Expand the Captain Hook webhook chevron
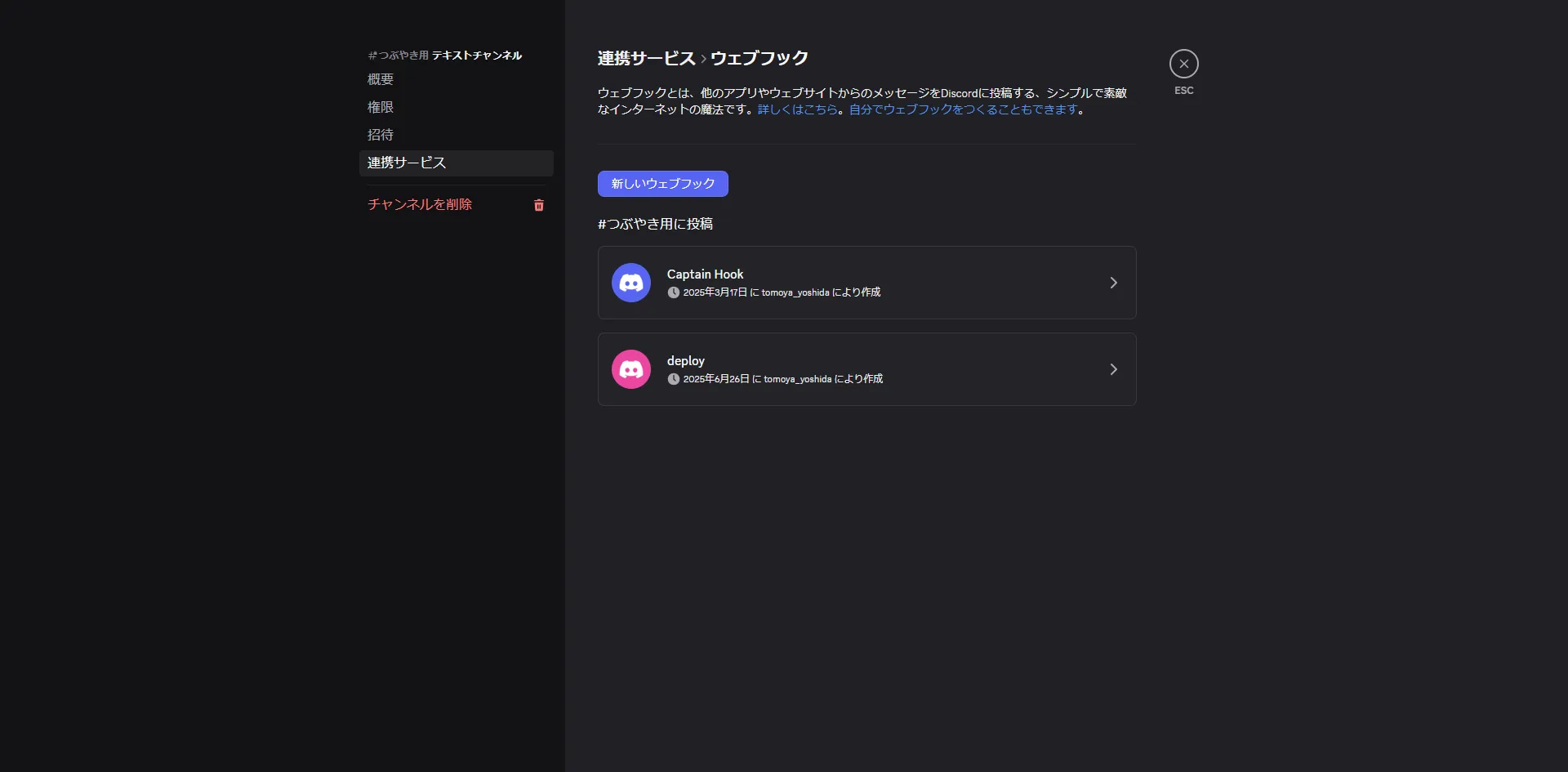This screenshot has width=1568, height=772. point(1113,283)
